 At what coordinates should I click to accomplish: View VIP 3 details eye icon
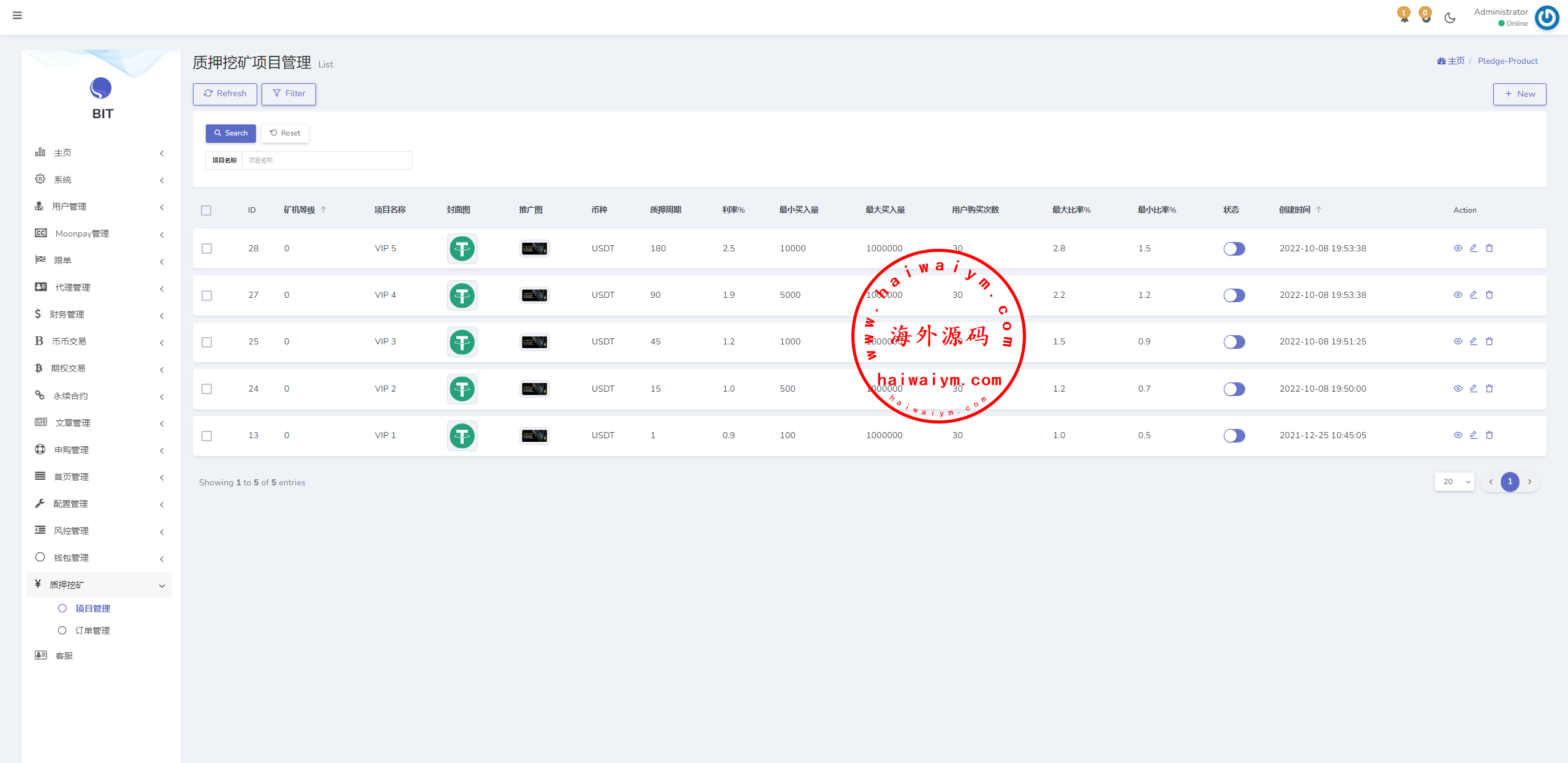[1458, 341]
